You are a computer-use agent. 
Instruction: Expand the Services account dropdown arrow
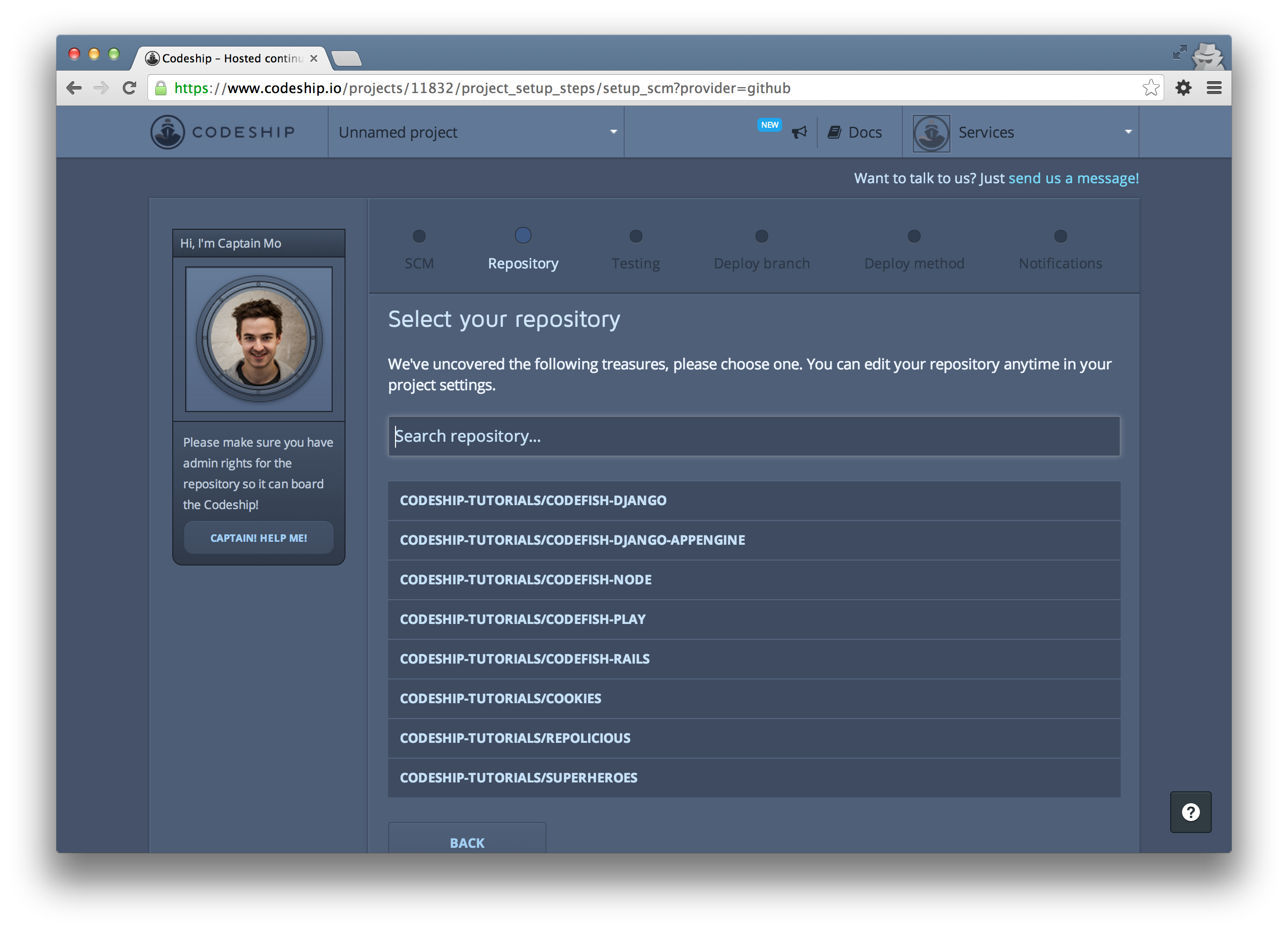click(1128, 132)
